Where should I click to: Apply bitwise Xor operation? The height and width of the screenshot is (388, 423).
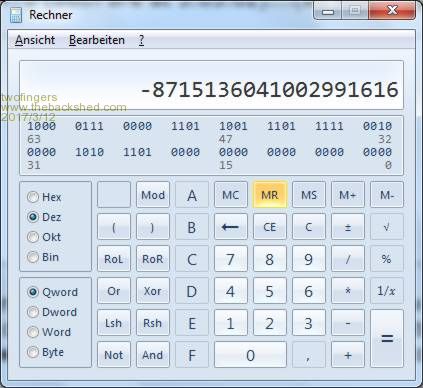coord(153,291)
